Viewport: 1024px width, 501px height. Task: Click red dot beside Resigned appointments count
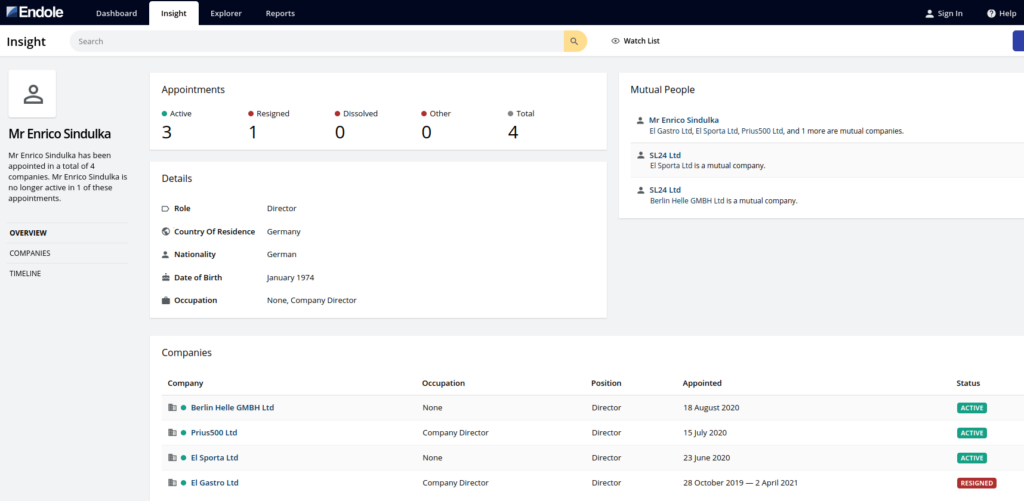[x=251, y=114]
